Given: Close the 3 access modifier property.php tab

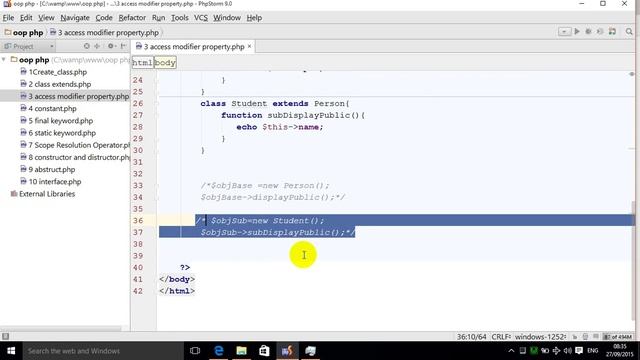Looking at the screenshot, I should [x=249, y=46].
